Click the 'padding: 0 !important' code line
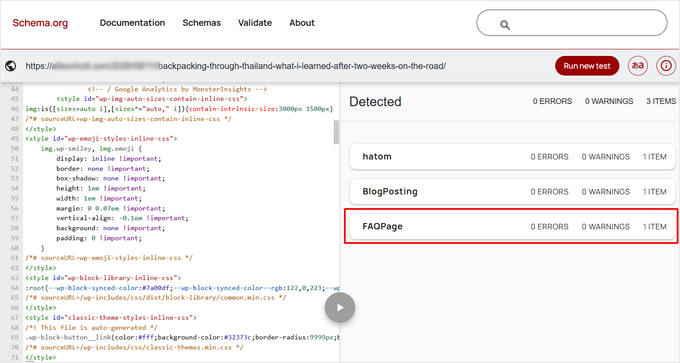This screenshot has width=680, height=363. tap(99, 238)
